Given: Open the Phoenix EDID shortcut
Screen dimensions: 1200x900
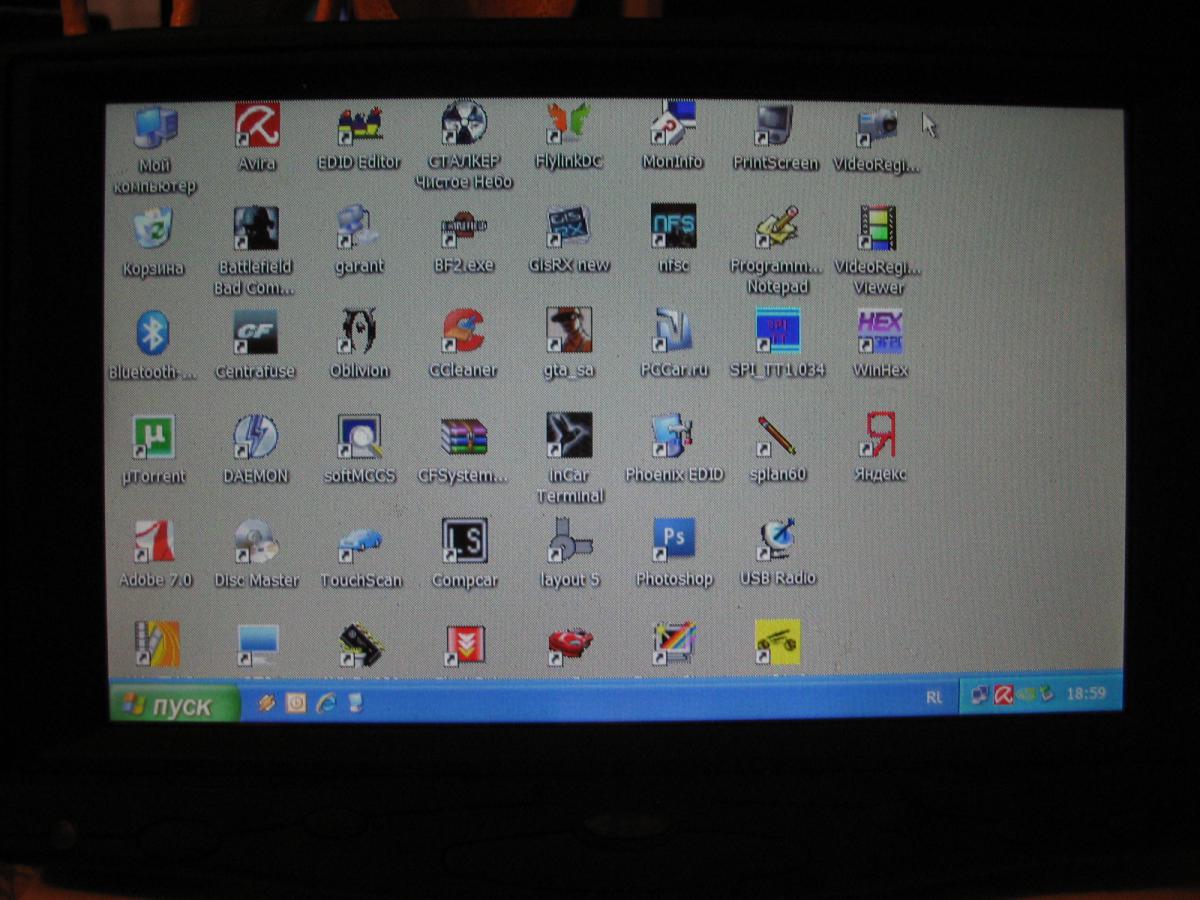Looking at the screenshot, I should point(674,438).
